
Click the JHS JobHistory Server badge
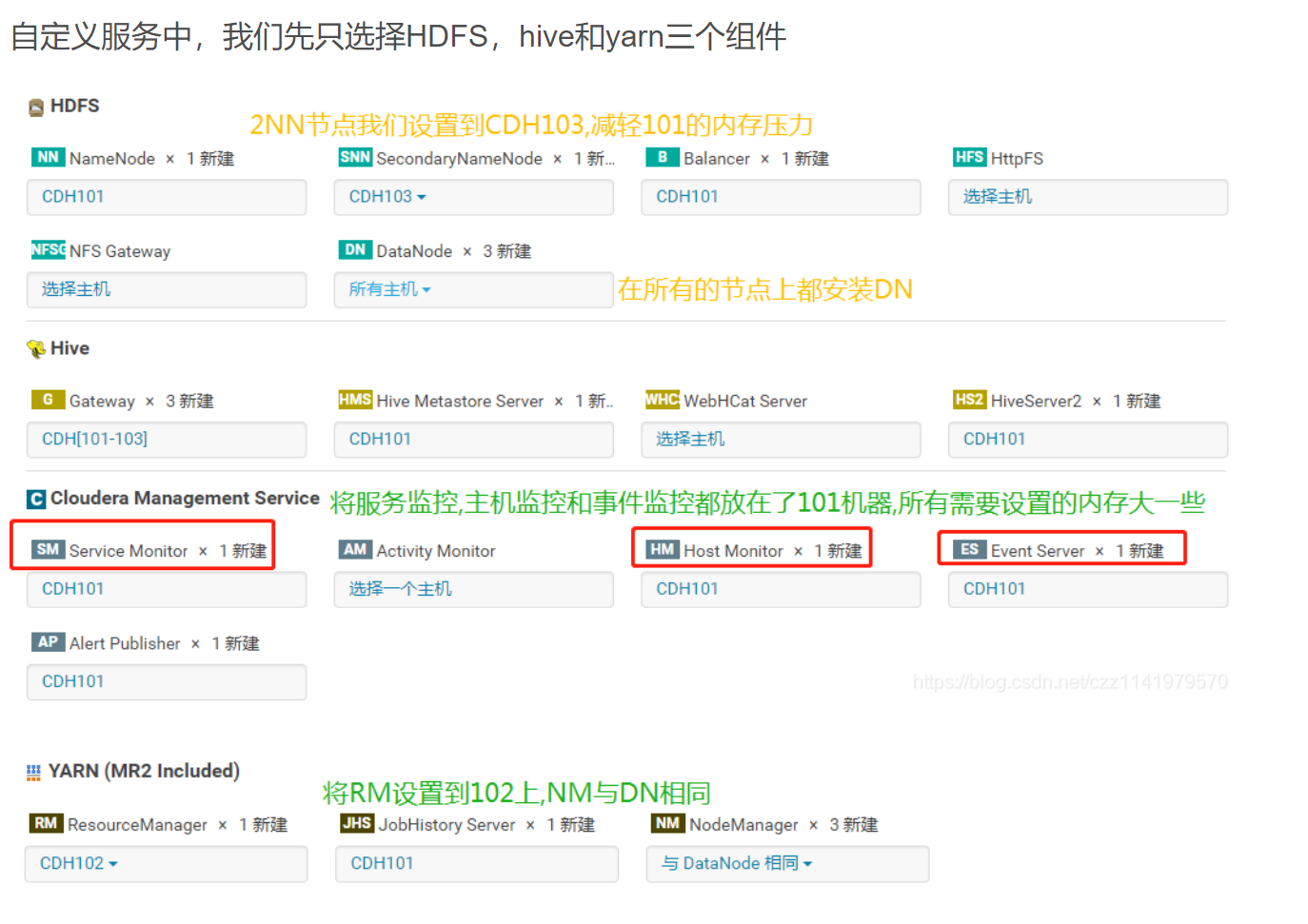click(x=357, y=823)
